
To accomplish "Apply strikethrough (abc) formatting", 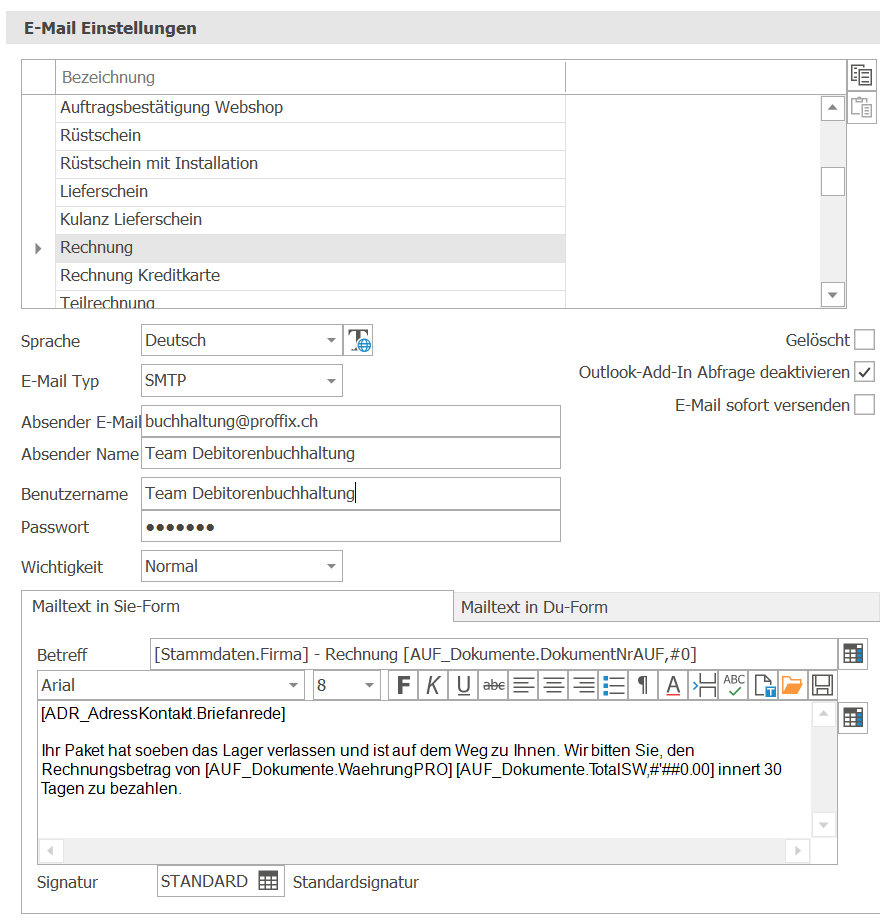I will click(x=493, y=685).
